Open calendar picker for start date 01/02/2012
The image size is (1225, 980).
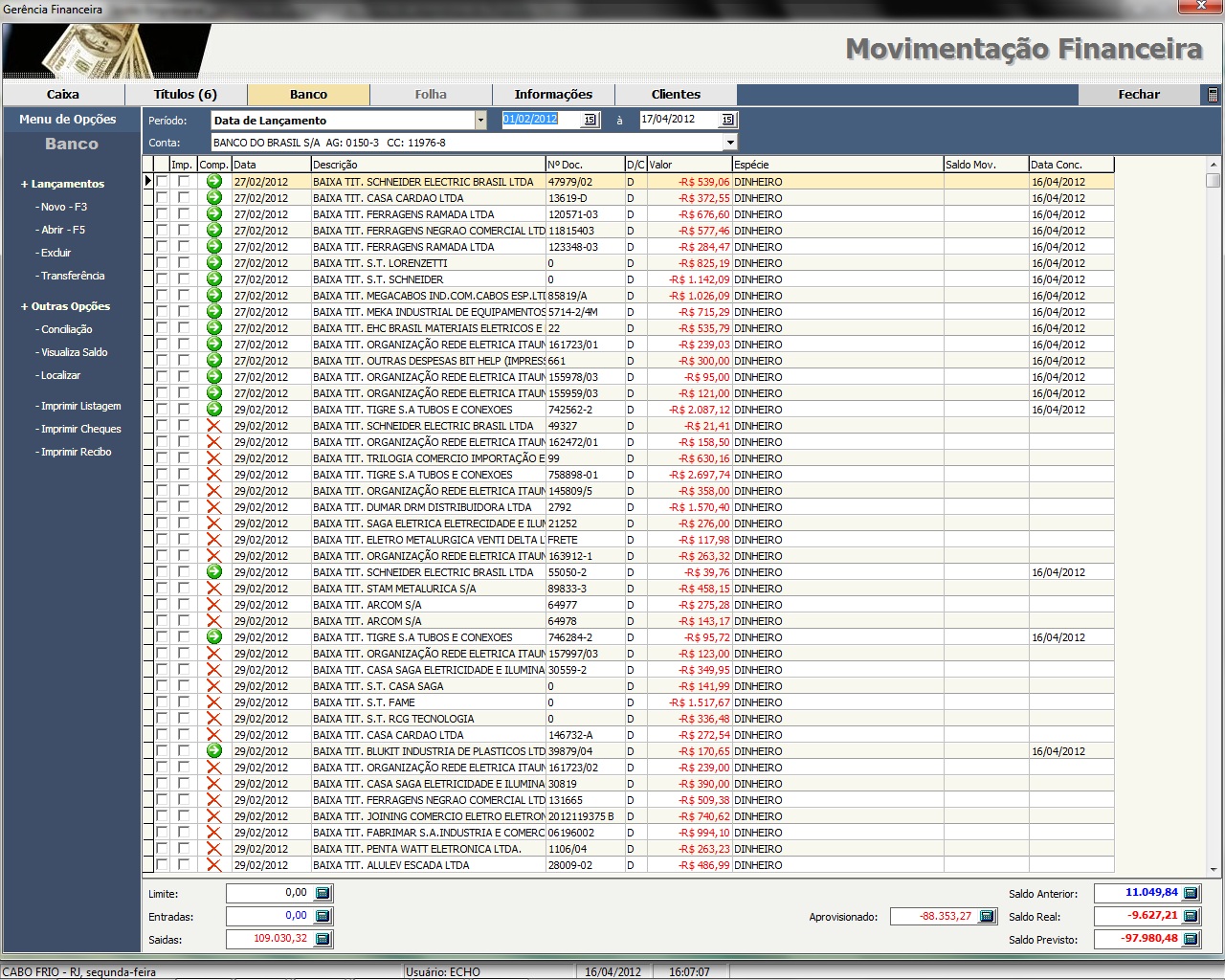click(x=590, y=120)
